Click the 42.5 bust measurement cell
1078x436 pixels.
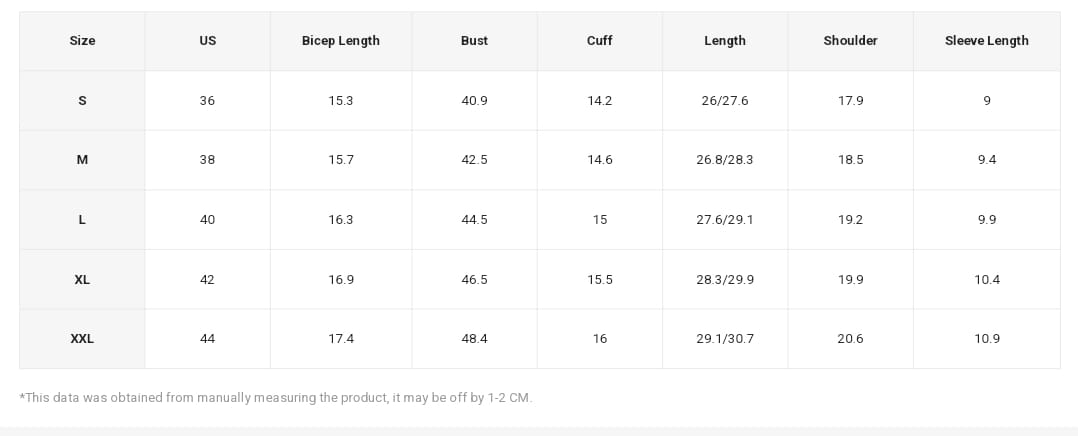click(474, 160)
